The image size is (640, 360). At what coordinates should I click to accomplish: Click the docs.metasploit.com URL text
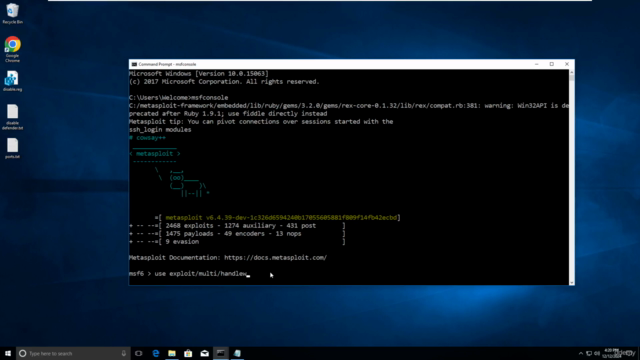pos(276,258)
